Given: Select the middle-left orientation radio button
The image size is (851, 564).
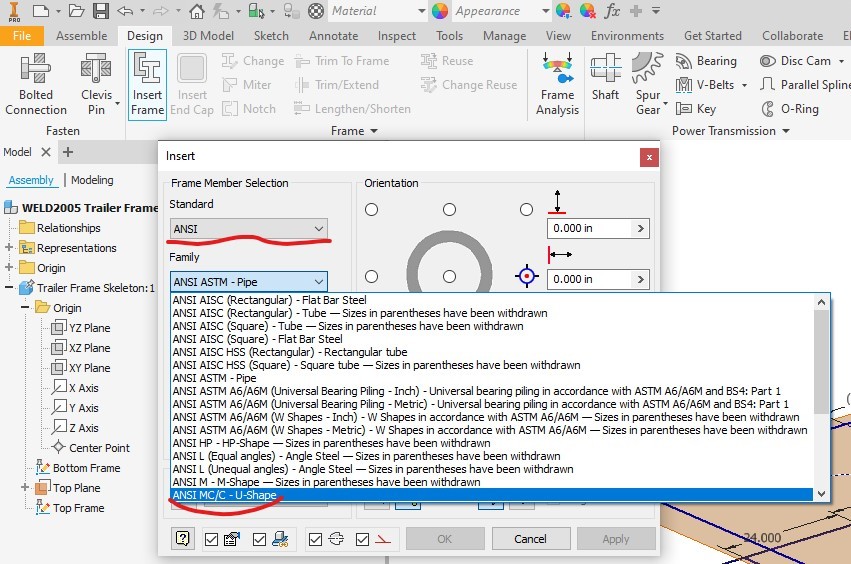Looking at the screenshot, I should pos(371,277).
